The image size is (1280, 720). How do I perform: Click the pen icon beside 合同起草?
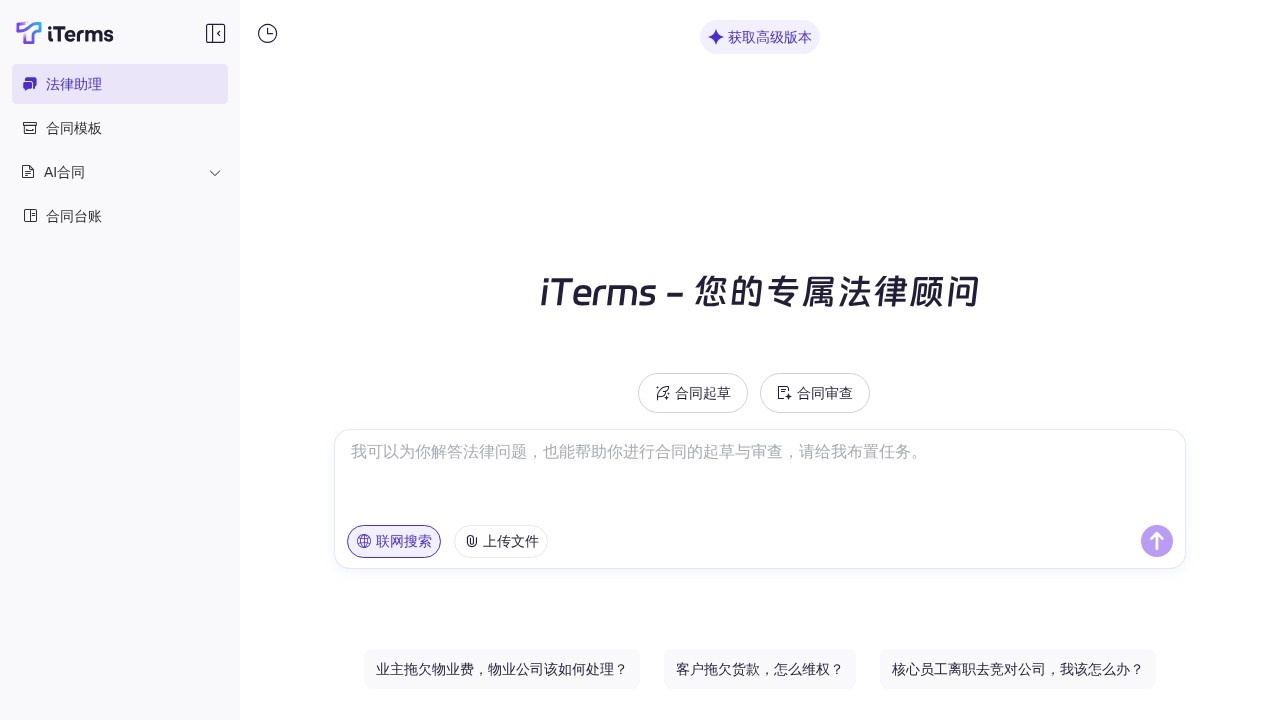[663, 393]
